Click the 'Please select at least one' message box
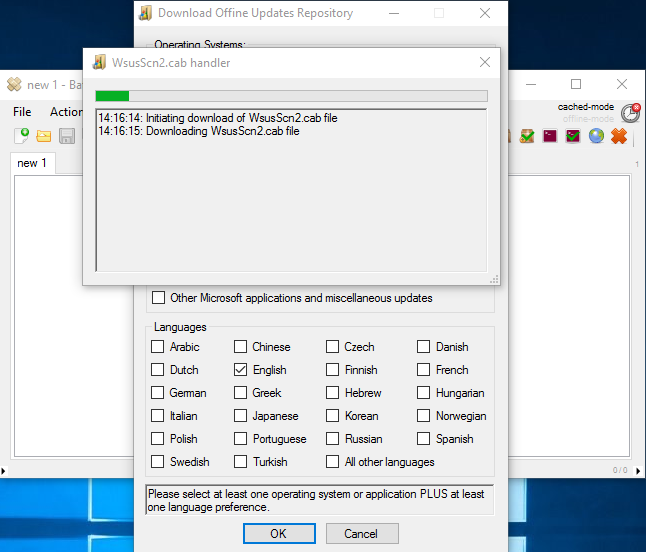Viewport: 646px width, 552px height. 320,500
